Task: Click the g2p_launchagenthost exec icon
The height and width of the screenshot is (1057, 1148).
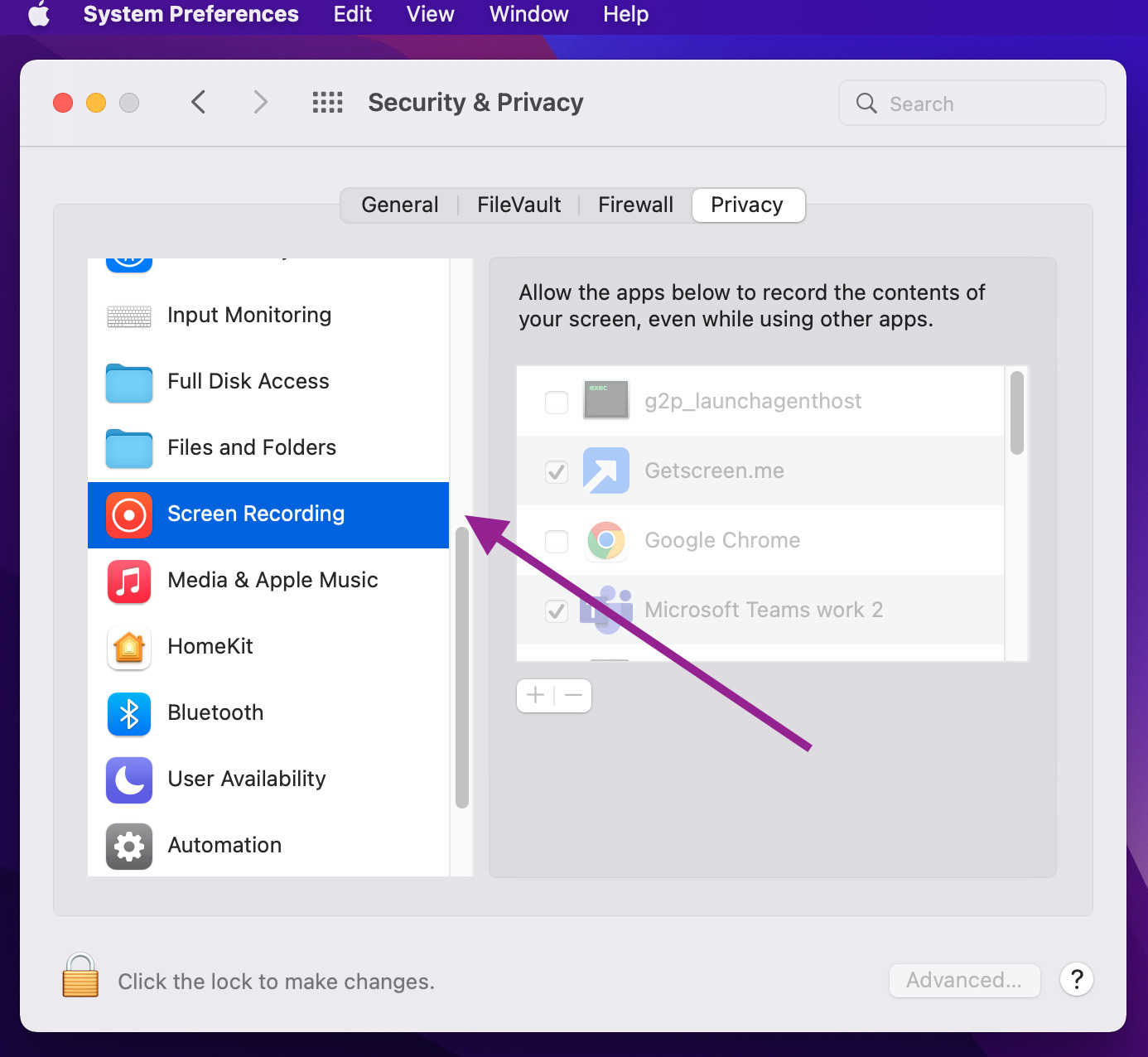Action: (x=606, y=400)
